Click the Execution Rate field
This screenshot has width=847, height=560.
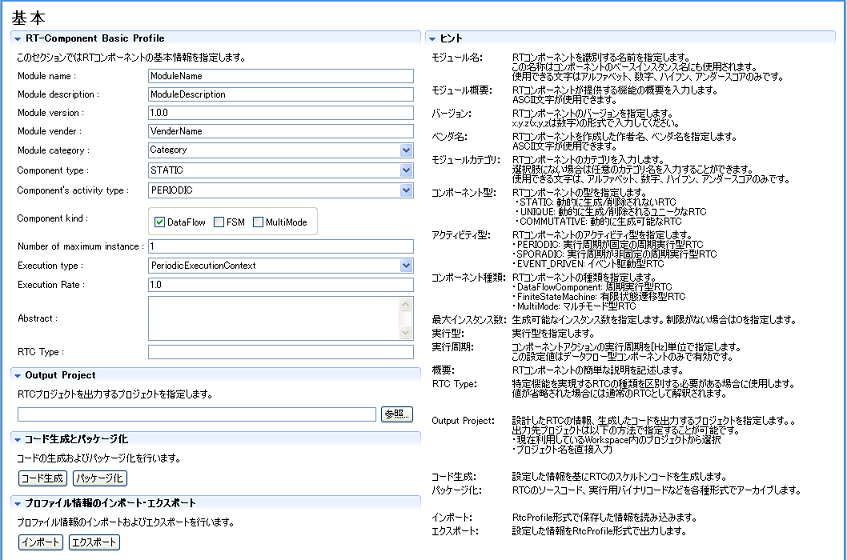(281, 285)
